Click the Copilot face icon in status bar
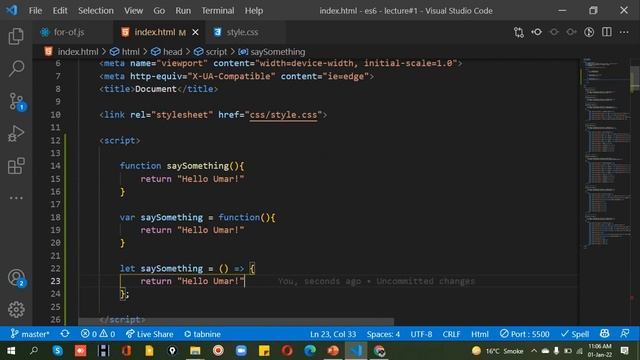This screenshot has height=360, width=640. [x=604, y=333]
